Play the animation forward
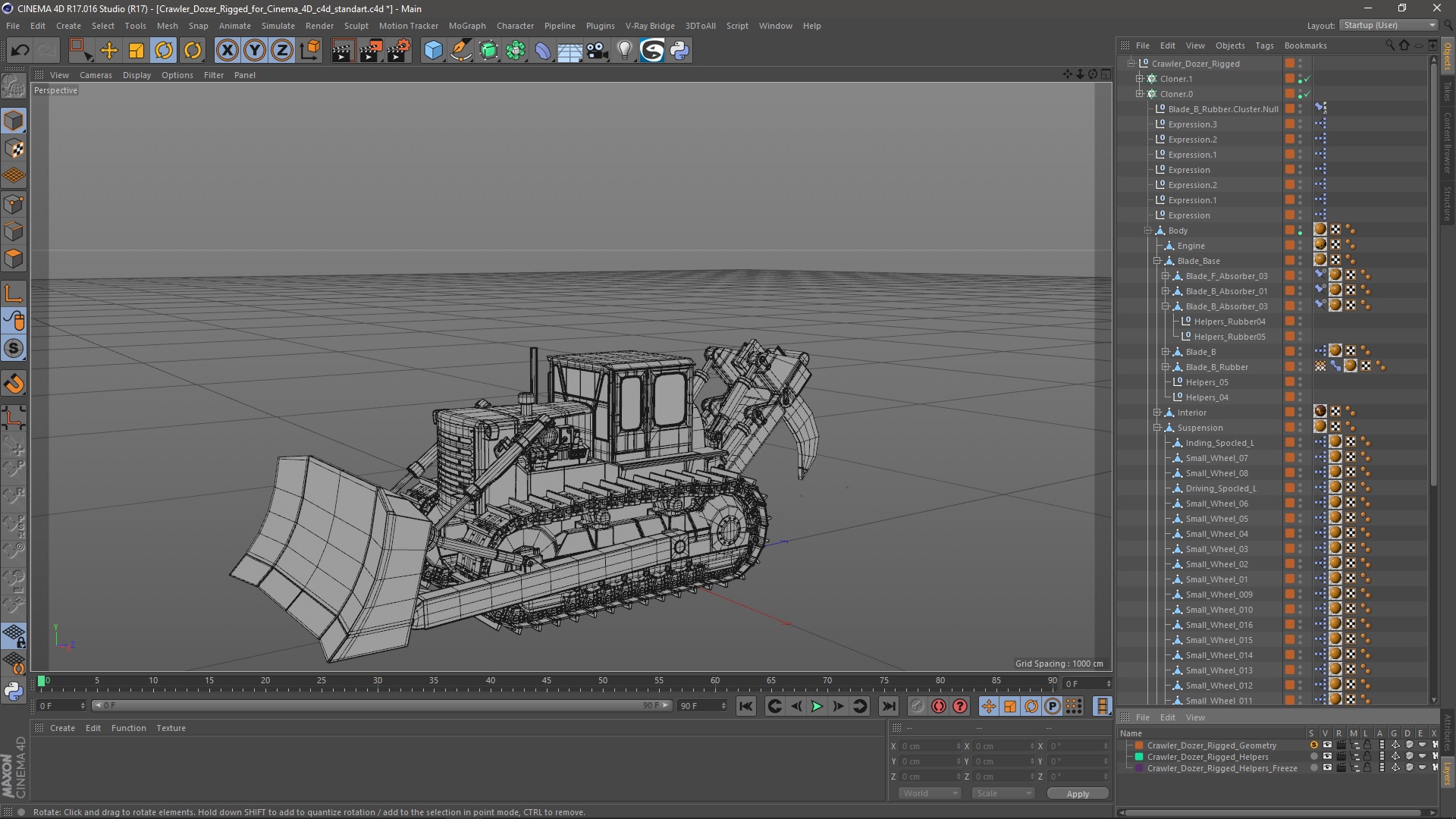The image size is (1456, 819). pos(817,706)
